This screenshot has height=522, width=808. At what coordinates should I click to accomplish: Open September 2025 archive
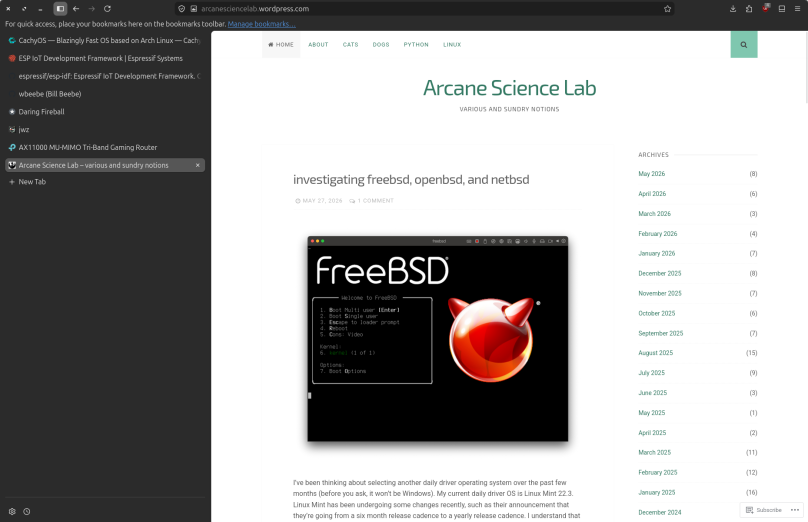click(661, 333)
